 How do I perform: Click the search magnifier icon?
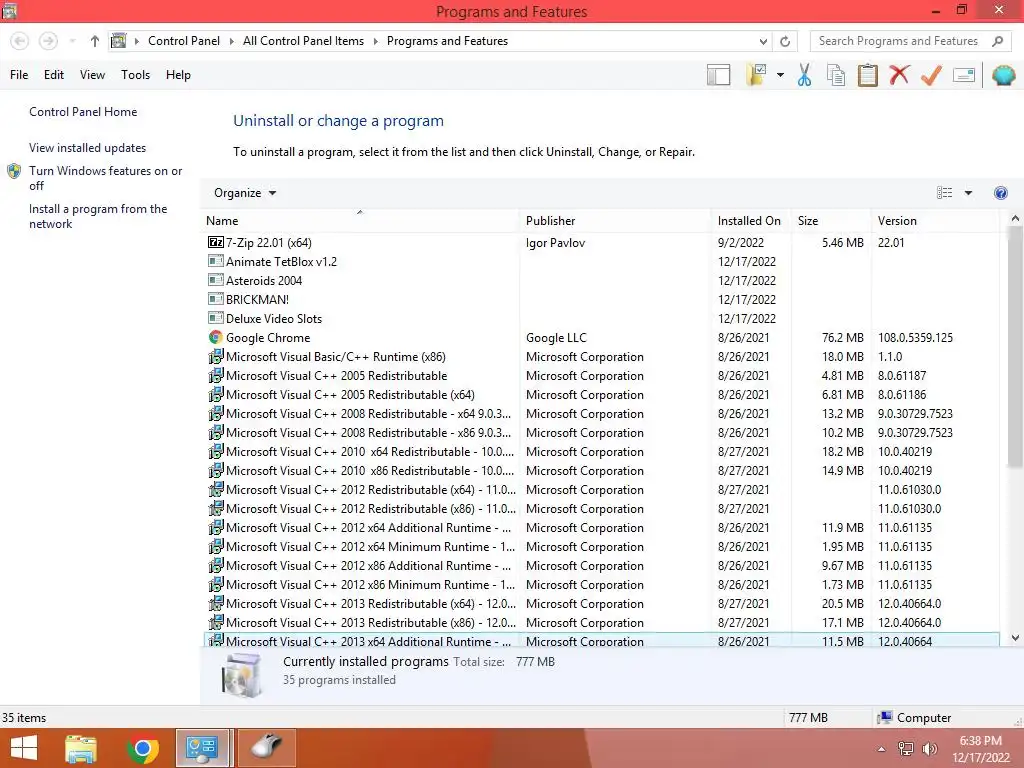[997, 41]
